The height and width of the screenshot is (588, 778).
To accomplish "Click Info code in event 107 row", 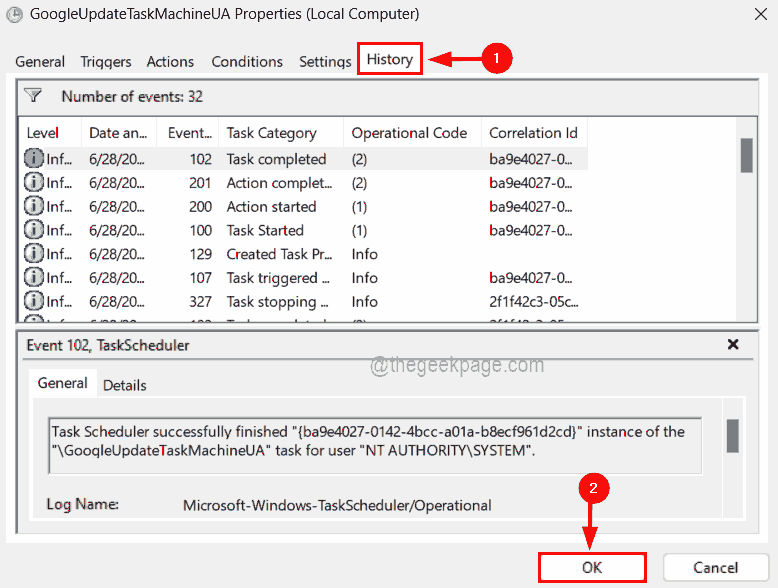I will point(365,278).
